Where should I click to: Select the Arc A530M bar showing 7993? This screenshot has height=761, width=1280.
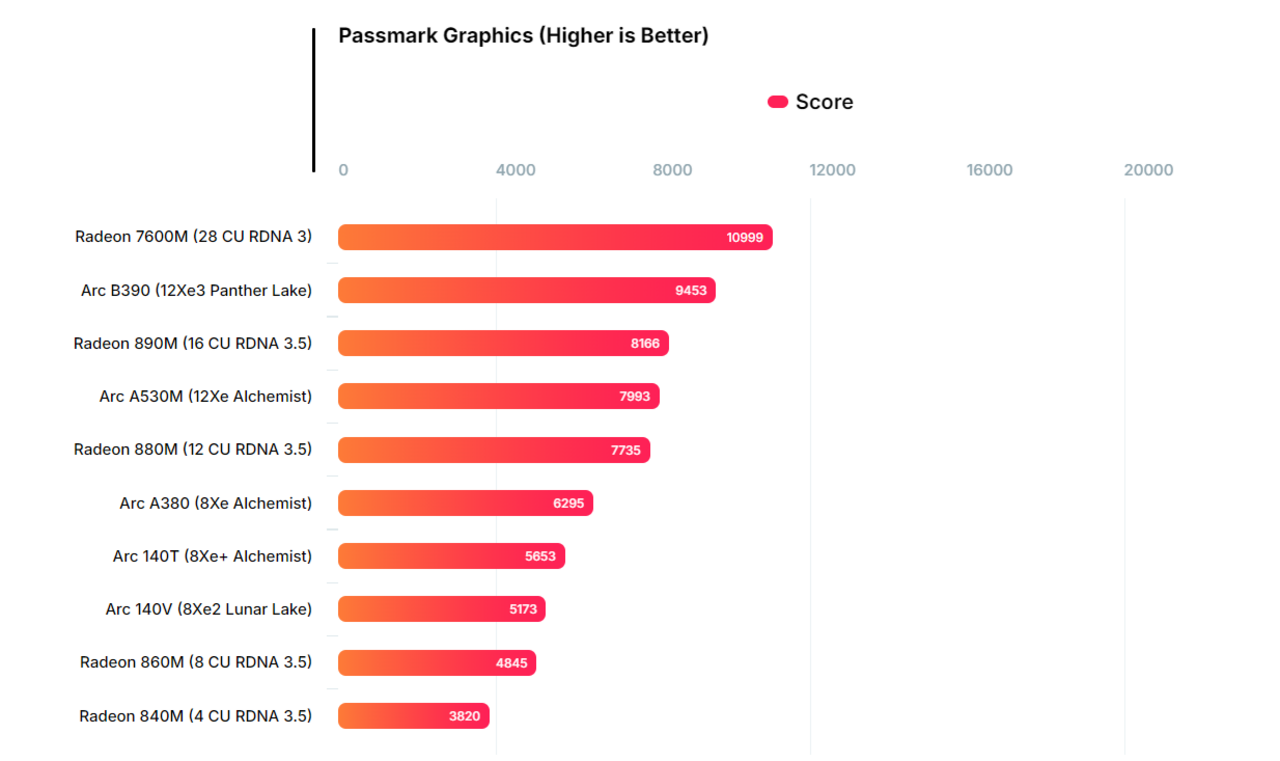pos(499,396)
